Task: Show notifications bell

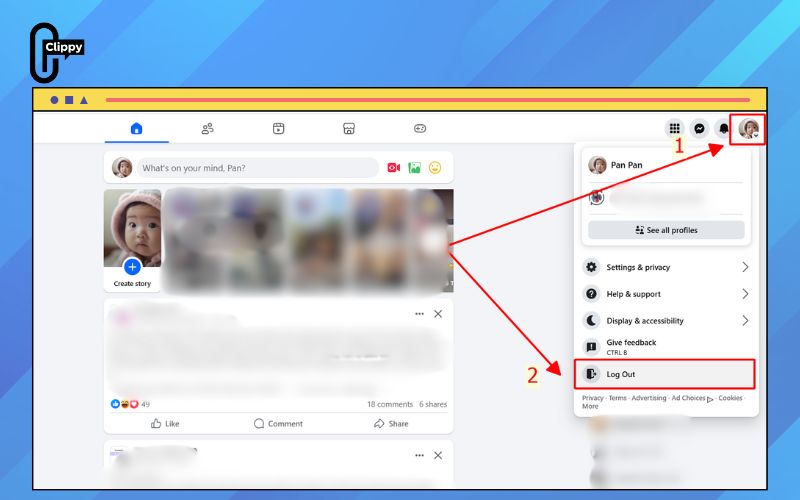Action: (x=723, y=129)
